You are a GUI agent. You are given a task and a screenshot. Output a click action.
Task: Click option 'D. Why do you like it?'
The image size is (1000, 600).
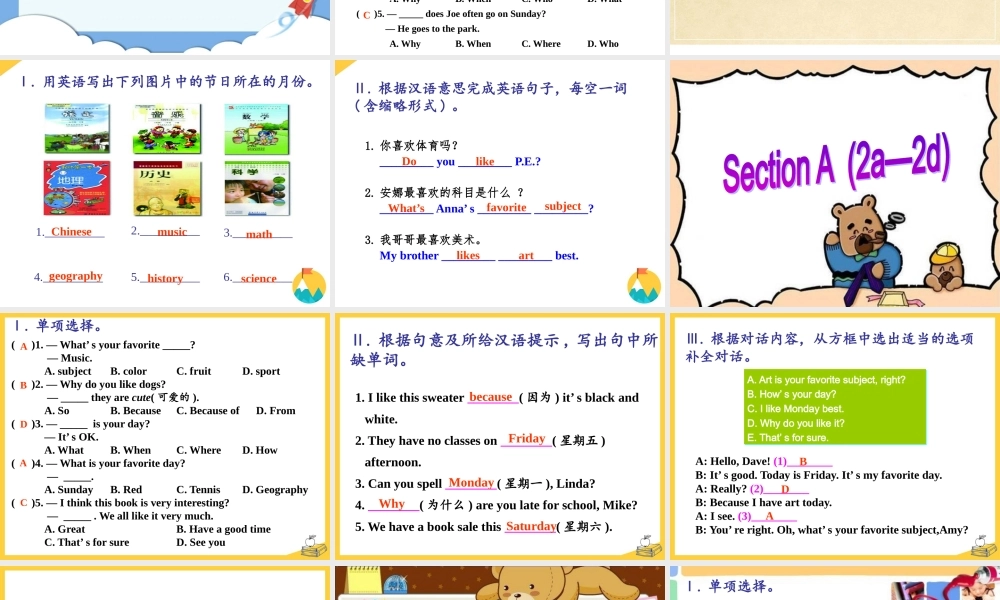click(x=795, y=423)
